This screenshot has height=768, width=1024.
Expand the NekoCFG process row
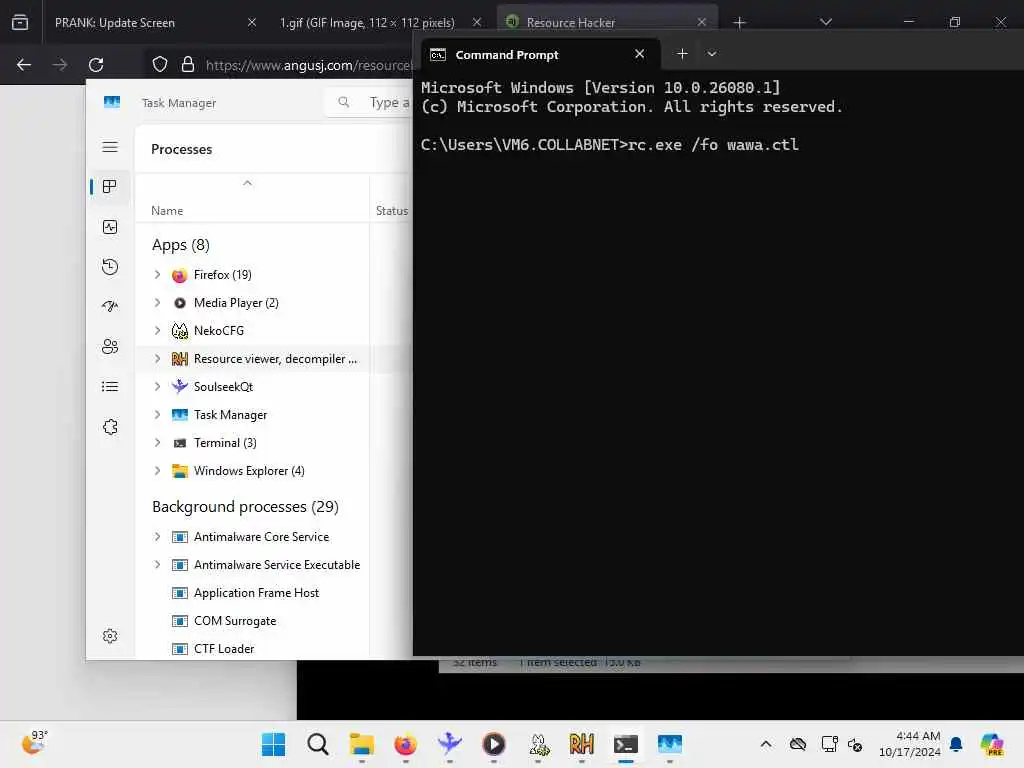tap(157, 330)
